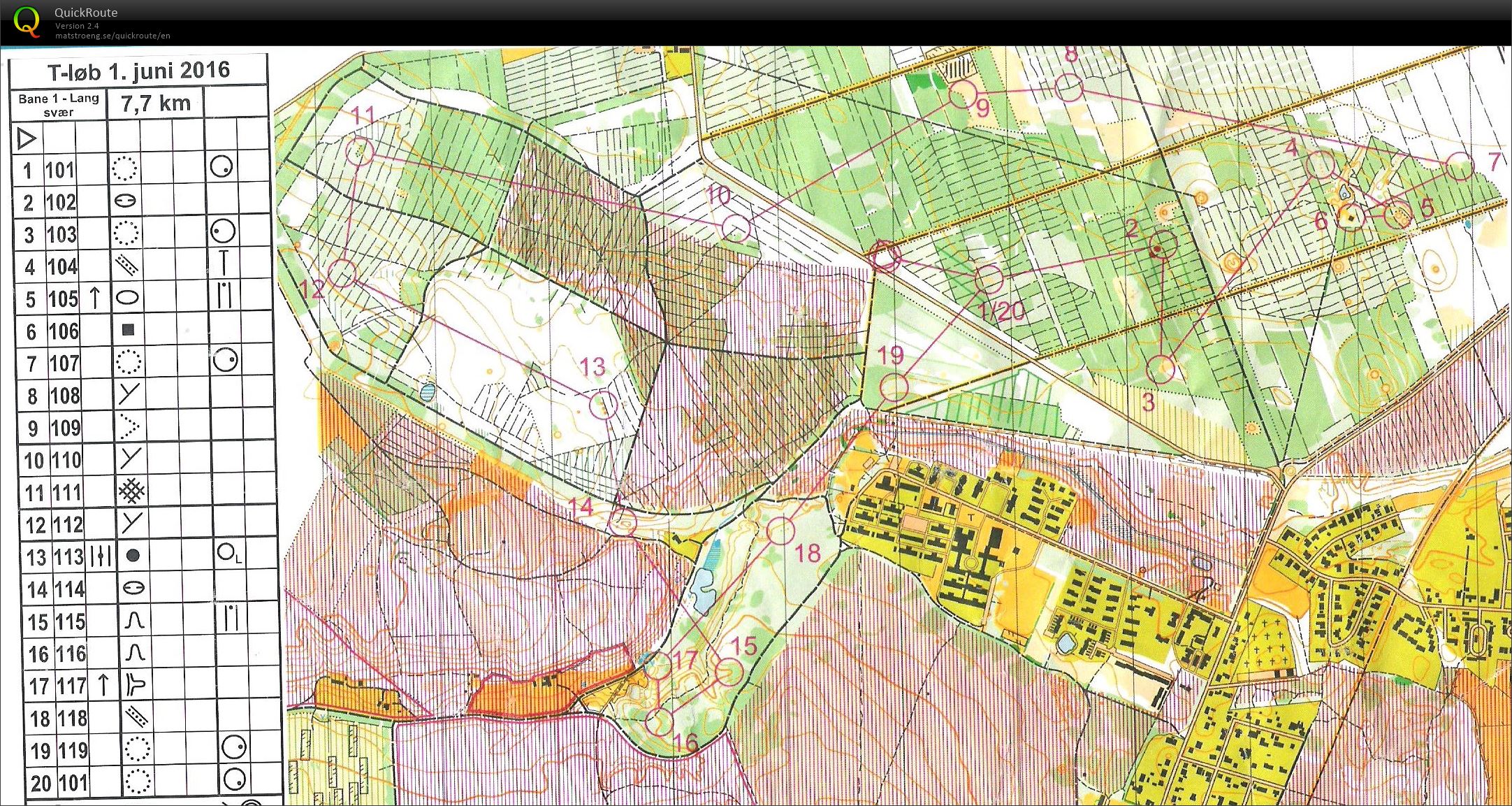Click control circle 4 on the map

(1320, 165)
